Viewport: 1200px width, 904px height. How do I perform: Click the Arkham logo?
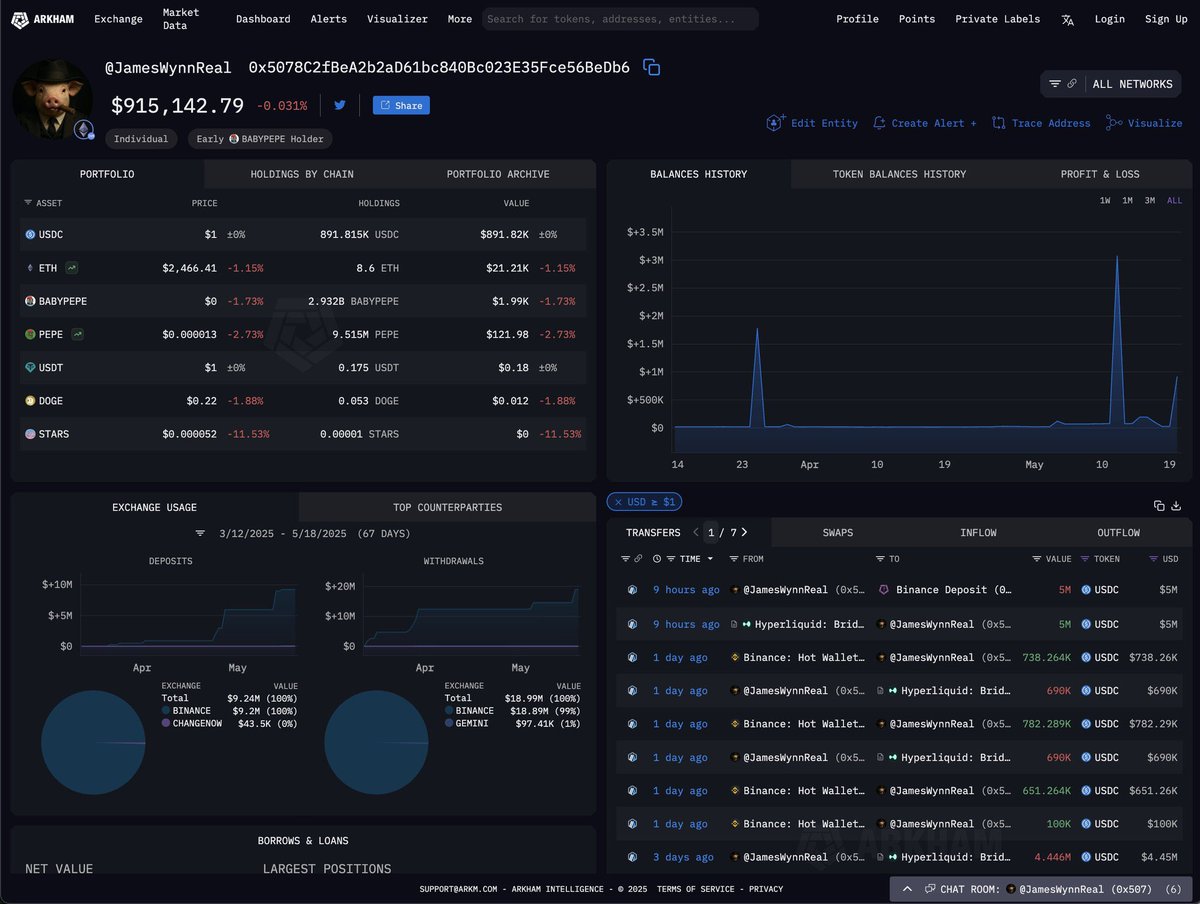click(44, 18)
